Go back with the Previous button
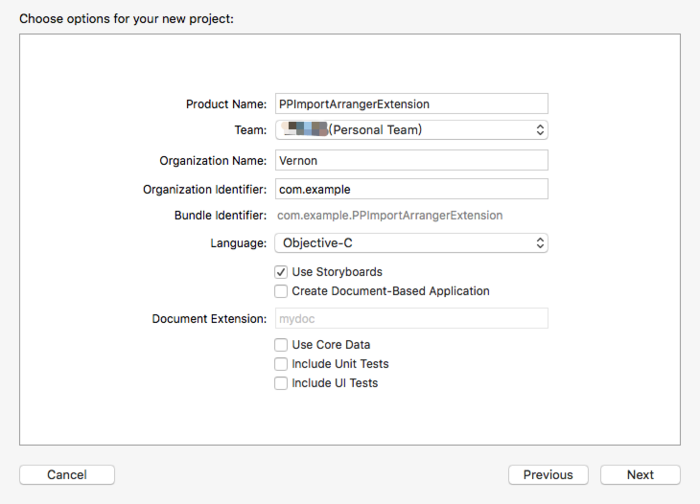Image resolution: width=700 pixels, height=504 pixels. (x=548, y=475)
